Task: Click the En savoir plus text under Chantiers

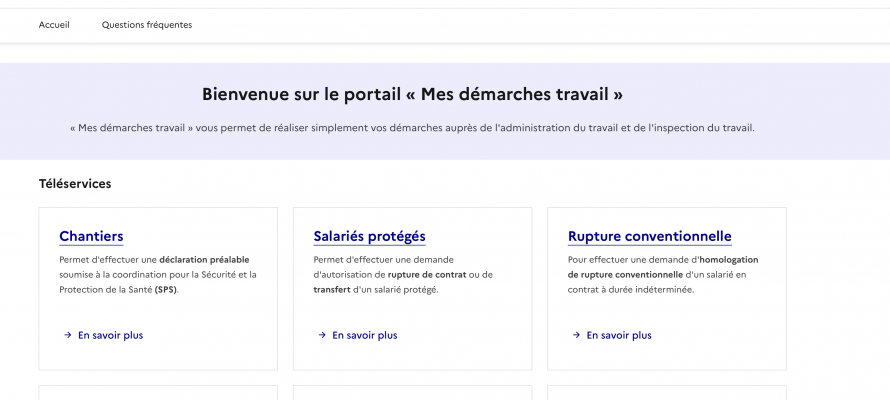Action: click(x=110, y=335)
